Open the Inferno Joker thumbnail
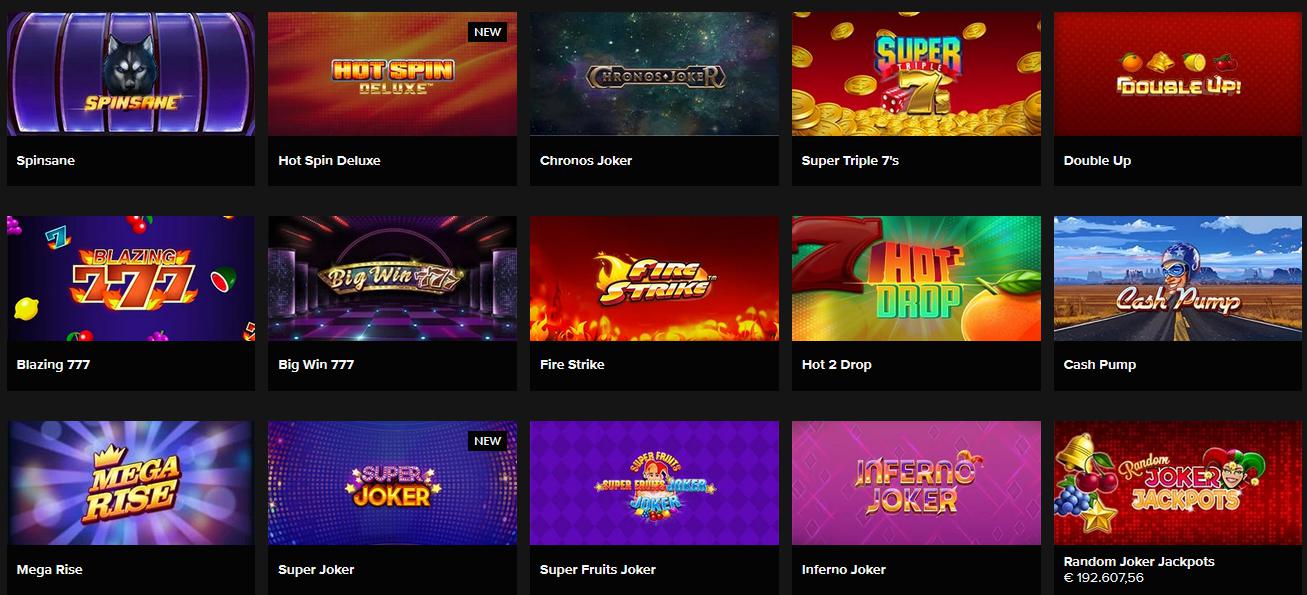The width and height of the screenshot is (1307, 595). pos(916,483)
